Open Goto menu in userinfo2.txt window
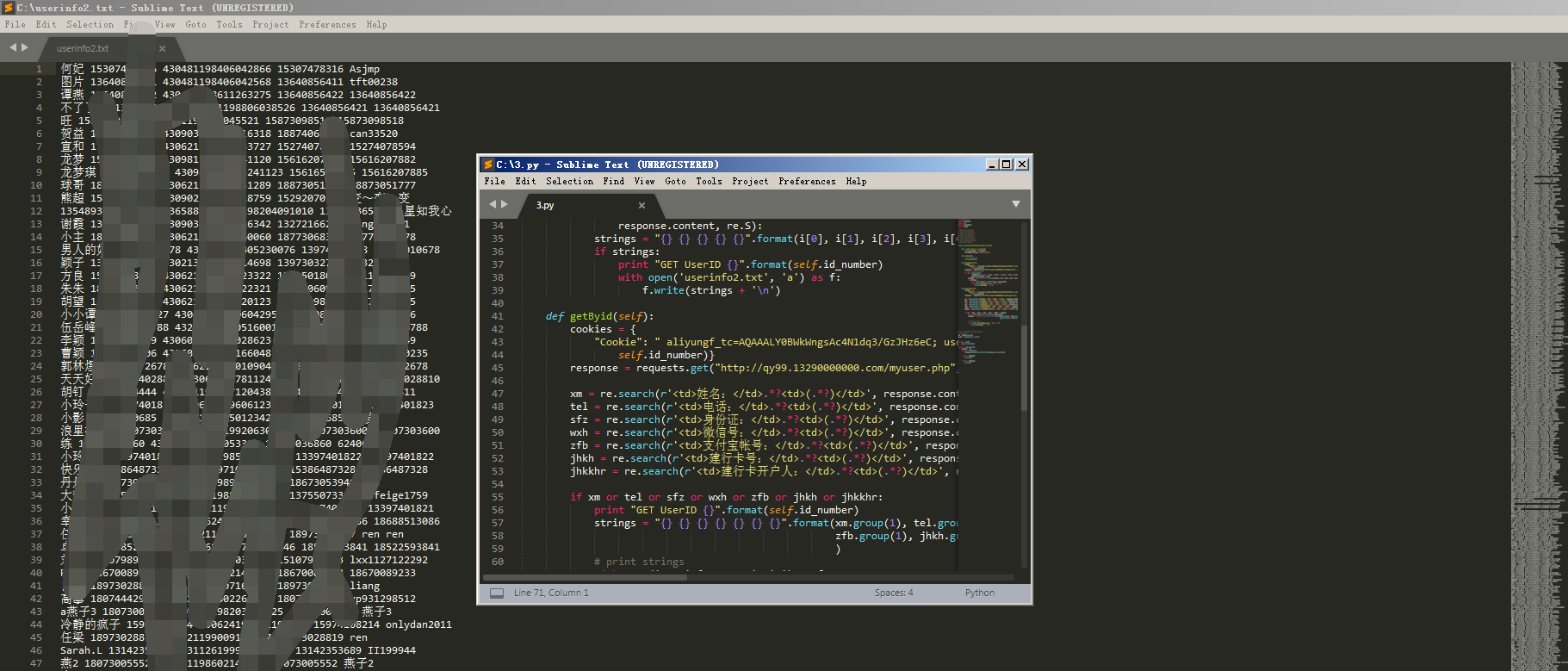 pos(195,25)
